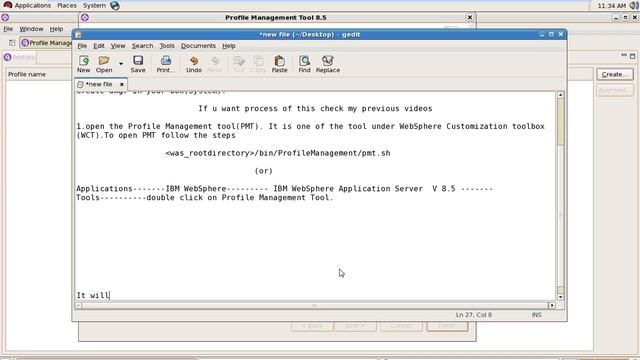This screenshot has width=640, height=360.
Task: Open the gedit Documents menu
Action: point(198,46)
